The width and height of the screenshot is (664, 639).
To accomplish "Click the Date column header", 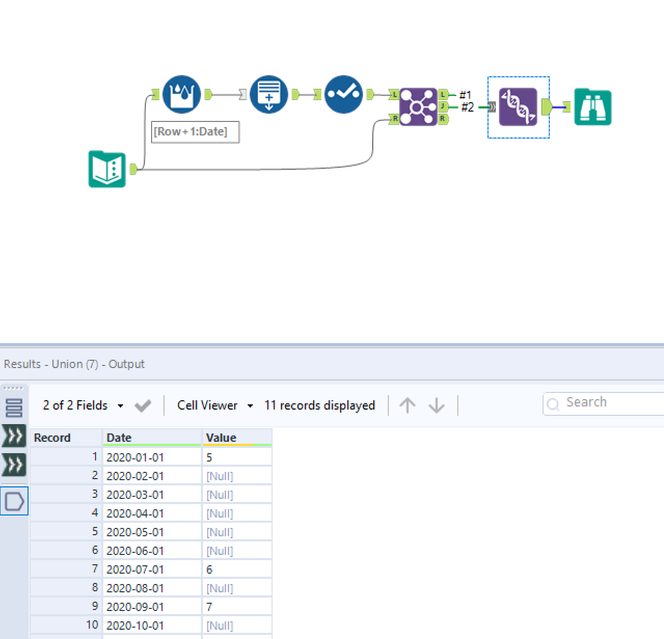I will [152, 437].
